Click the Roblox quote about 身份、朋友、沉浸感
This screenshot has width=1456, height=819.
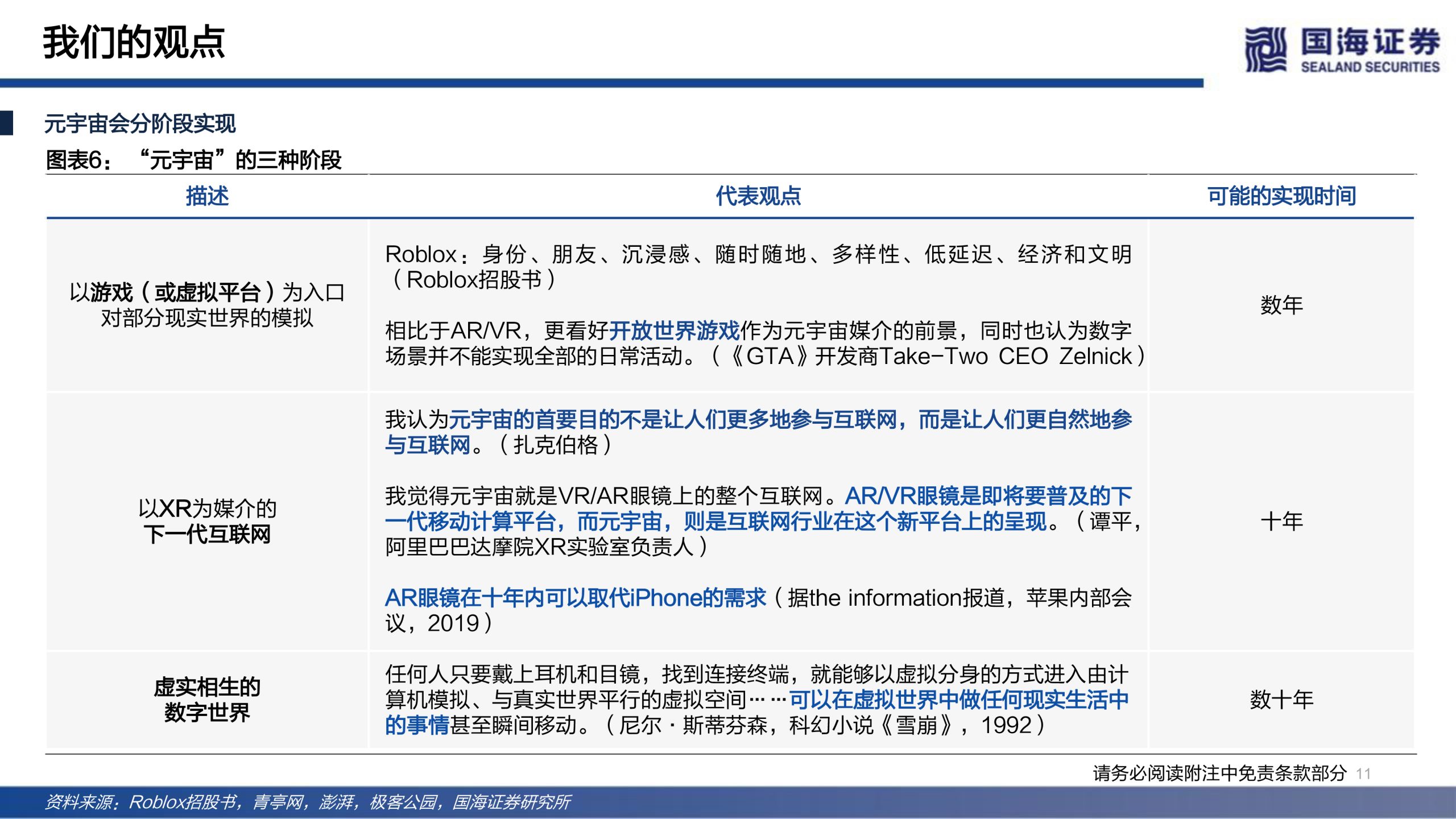759,254
